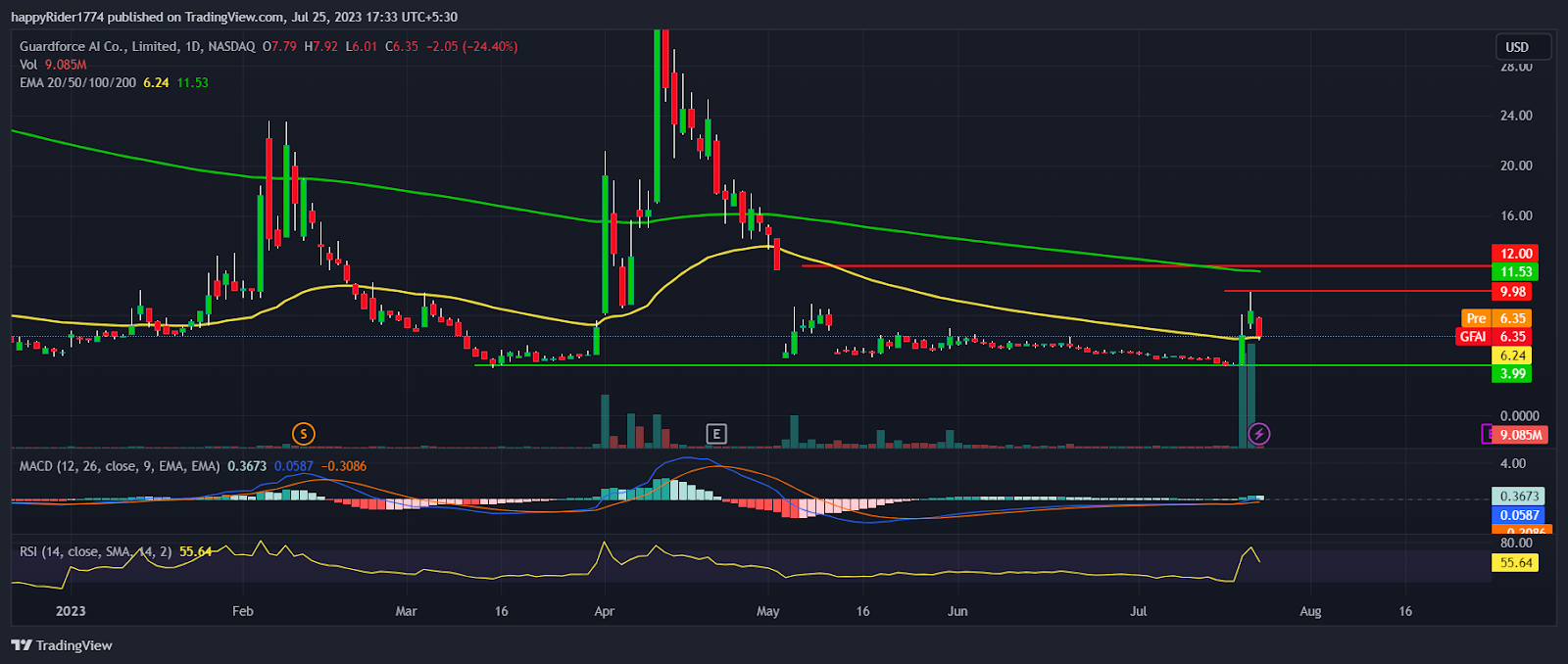This screenshot has height=664, width=1568.
Task: Click the green EMA value 11.53 in the legend
Action: [192, 83]
